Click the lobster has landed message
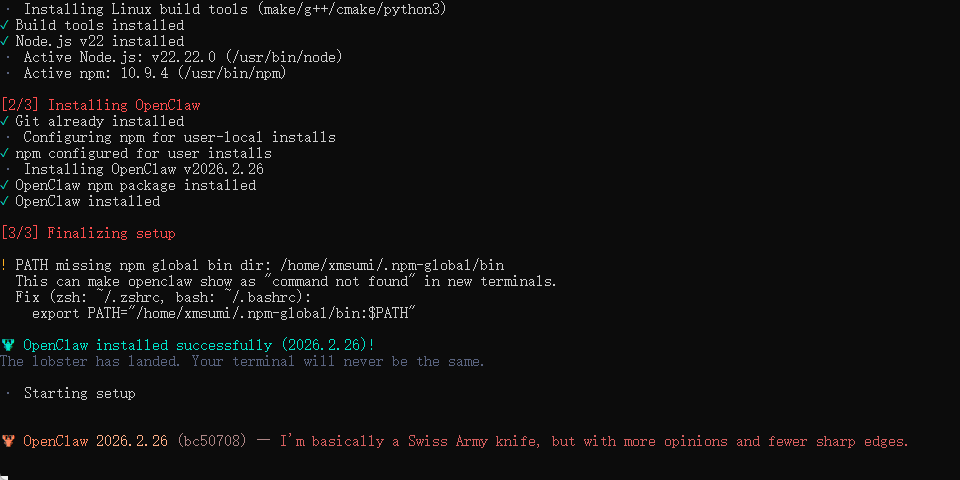Screen dimensions: 960x480 point(242,361)
